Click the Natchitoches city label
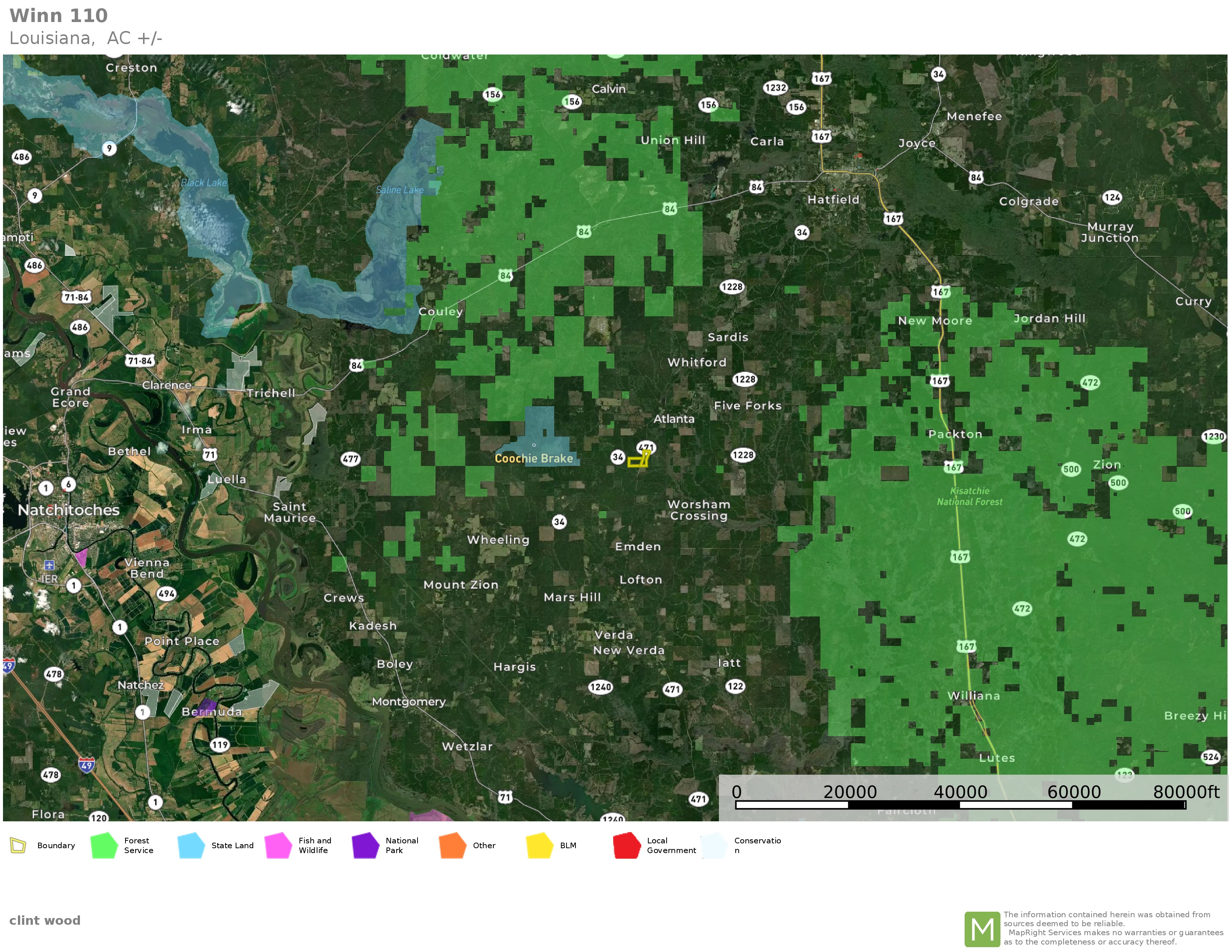This screenshot has width=1232, height=952. point(69,510)
